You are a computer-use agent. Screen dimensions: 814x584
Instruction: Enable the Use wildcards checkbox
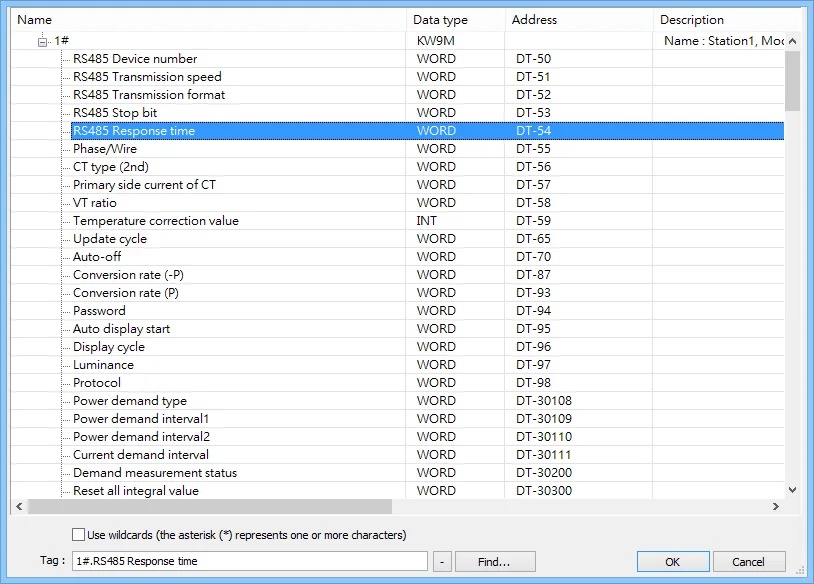click(78, 535)
